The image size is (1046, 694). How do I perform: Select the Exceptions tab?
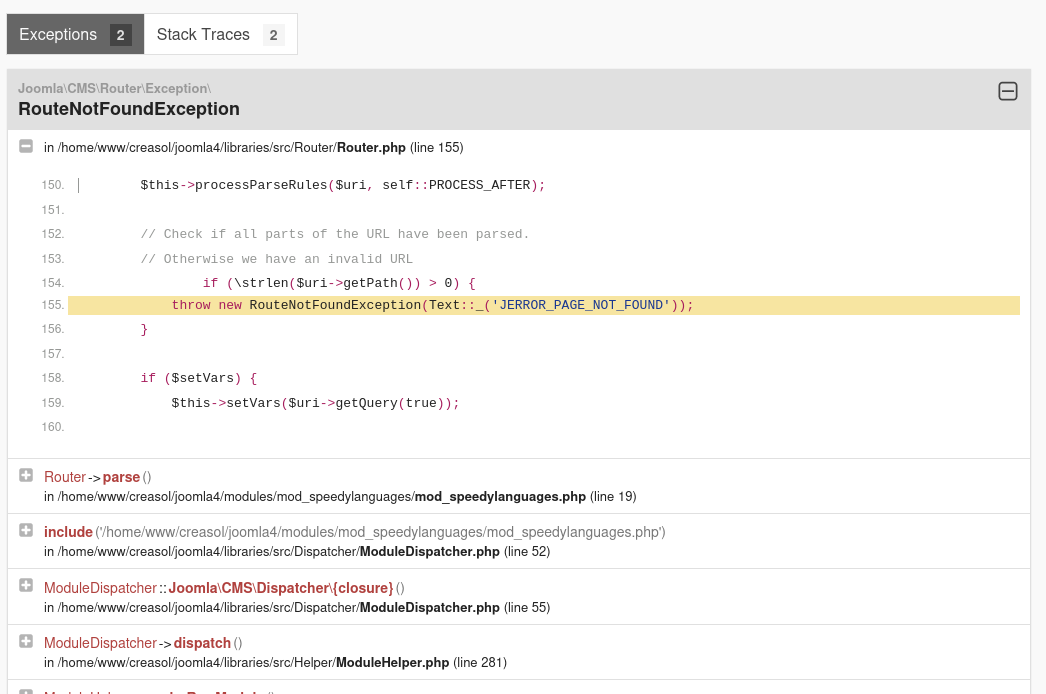click(x=58, y=35)
